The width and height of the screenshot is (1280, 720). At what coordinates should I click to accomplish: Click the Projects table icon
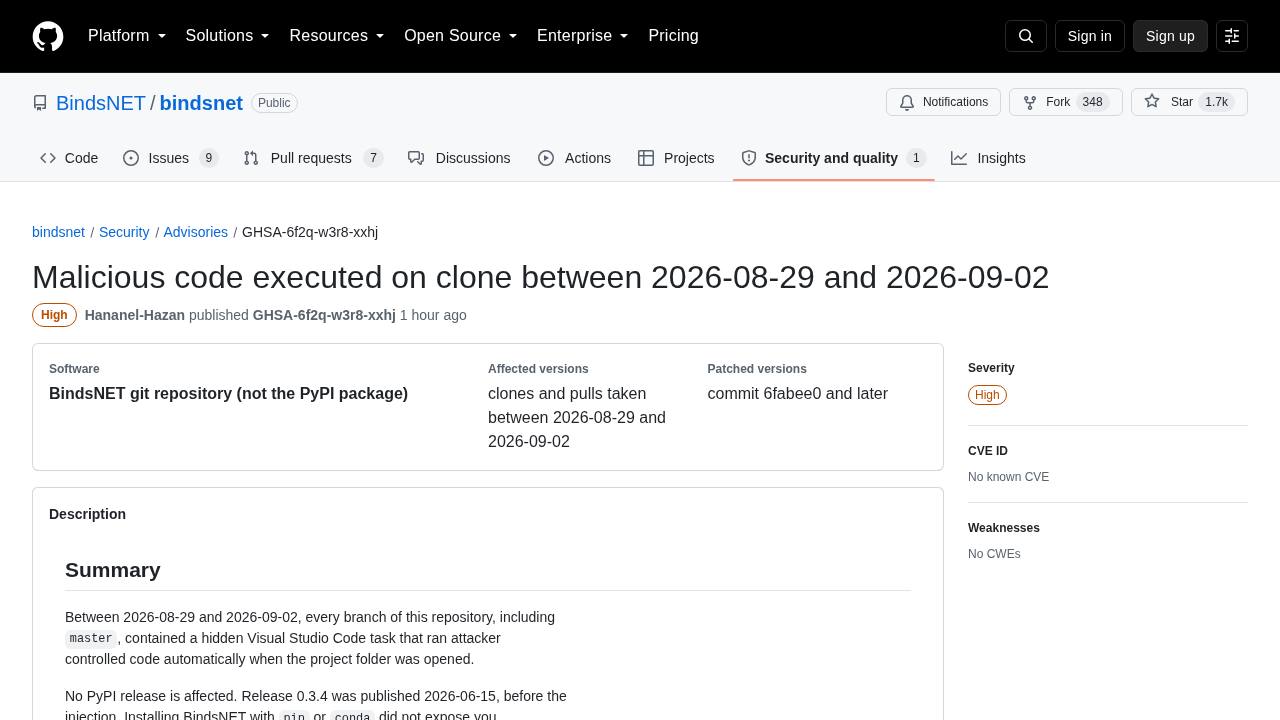point(646,158)
